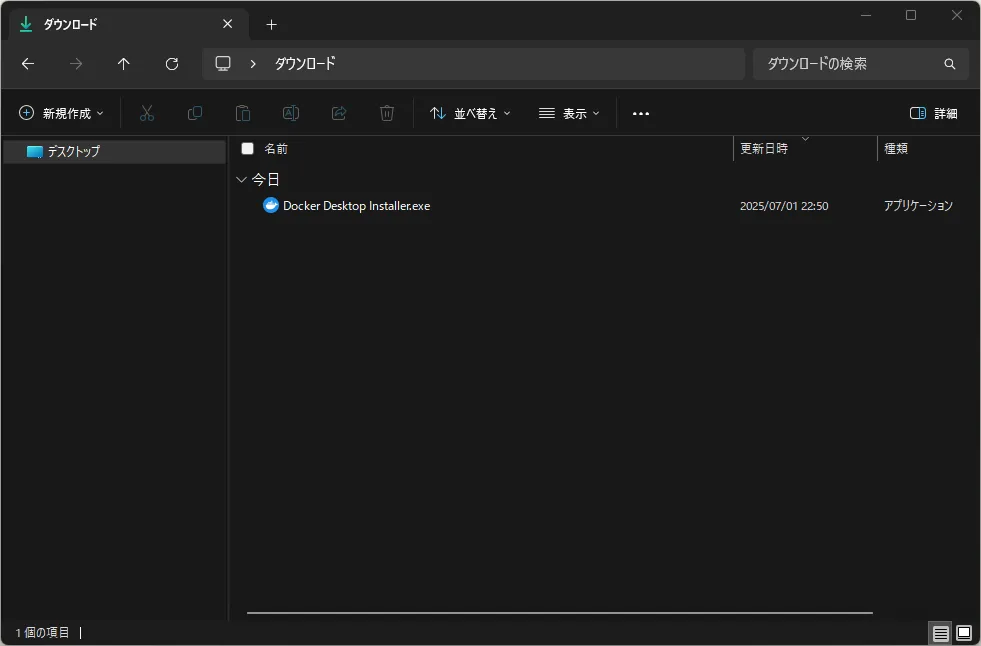
Task: Click the share icon in toolbar
Action: pyautogui.click(x=339, y=113)
